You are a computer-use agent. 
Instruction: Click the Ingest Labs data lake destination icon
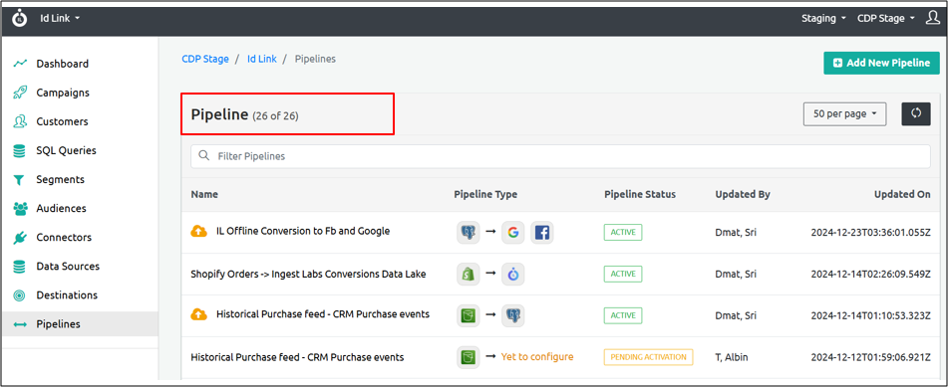513,274
